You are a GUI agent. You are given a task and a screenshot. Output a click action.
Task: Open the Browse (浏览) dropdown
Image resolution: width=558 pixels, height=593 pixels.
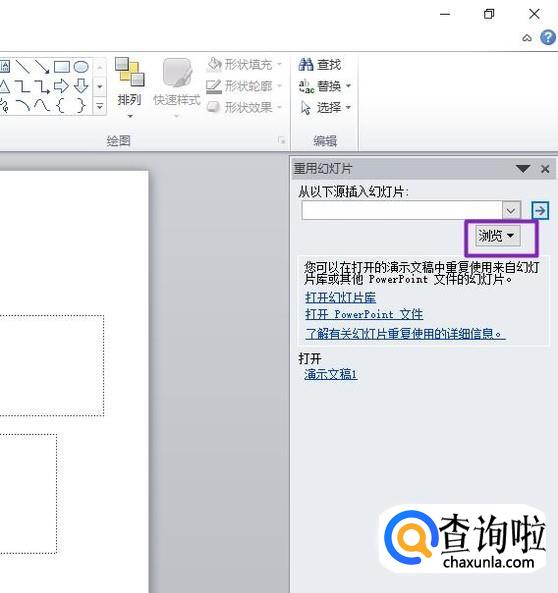coord(497,236)
